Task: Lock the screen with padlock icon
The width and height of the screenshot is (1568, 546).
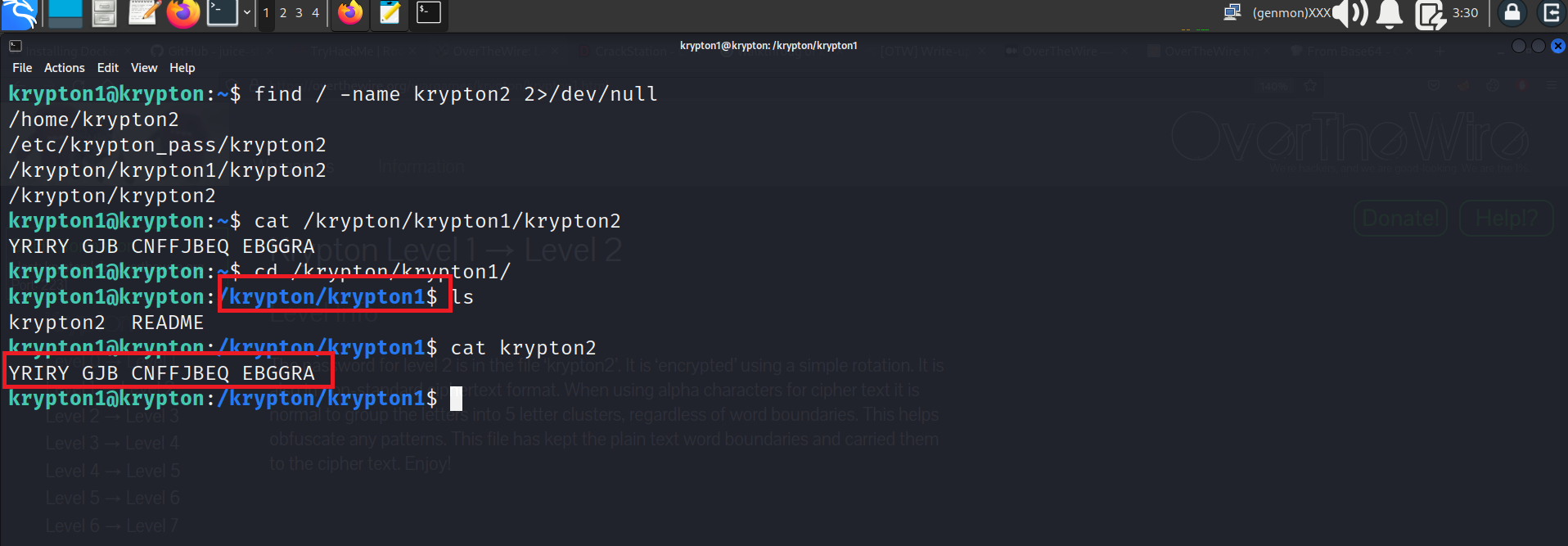Action: coord(1512,13)
